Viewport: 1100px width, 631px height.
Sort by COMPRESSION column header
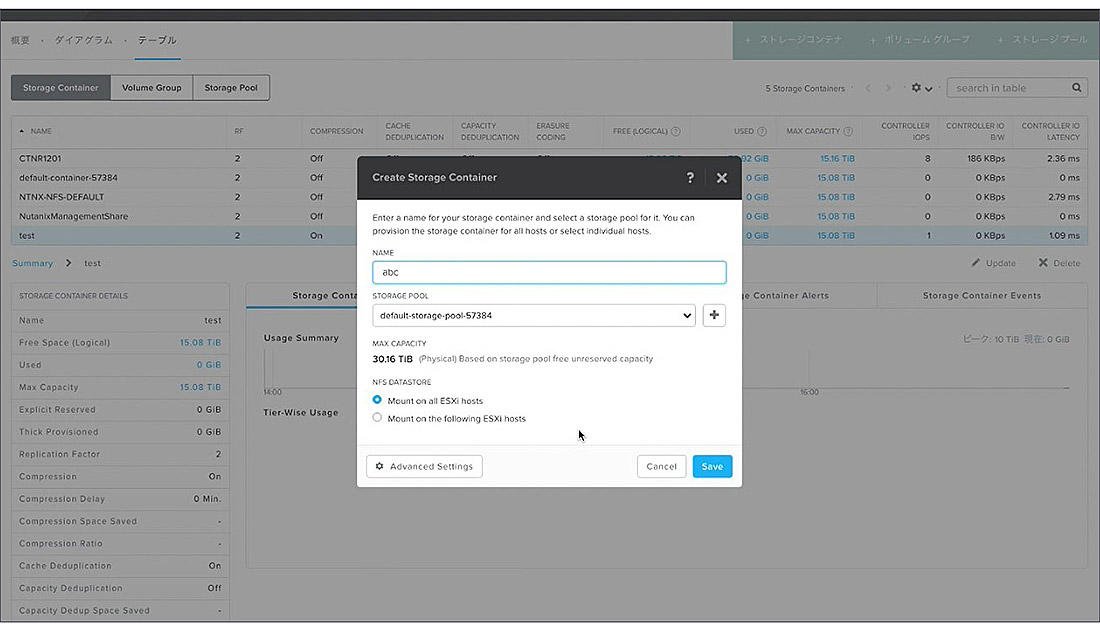click(x=337, y=131)
